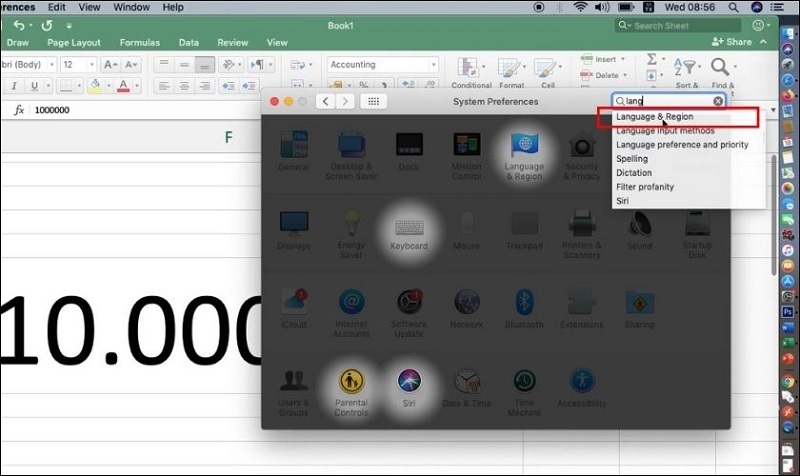The width and height of the screenshot is (800, 476).
Task: Choose 'Dictation' from search suggestions
Action: click(634, 173)
